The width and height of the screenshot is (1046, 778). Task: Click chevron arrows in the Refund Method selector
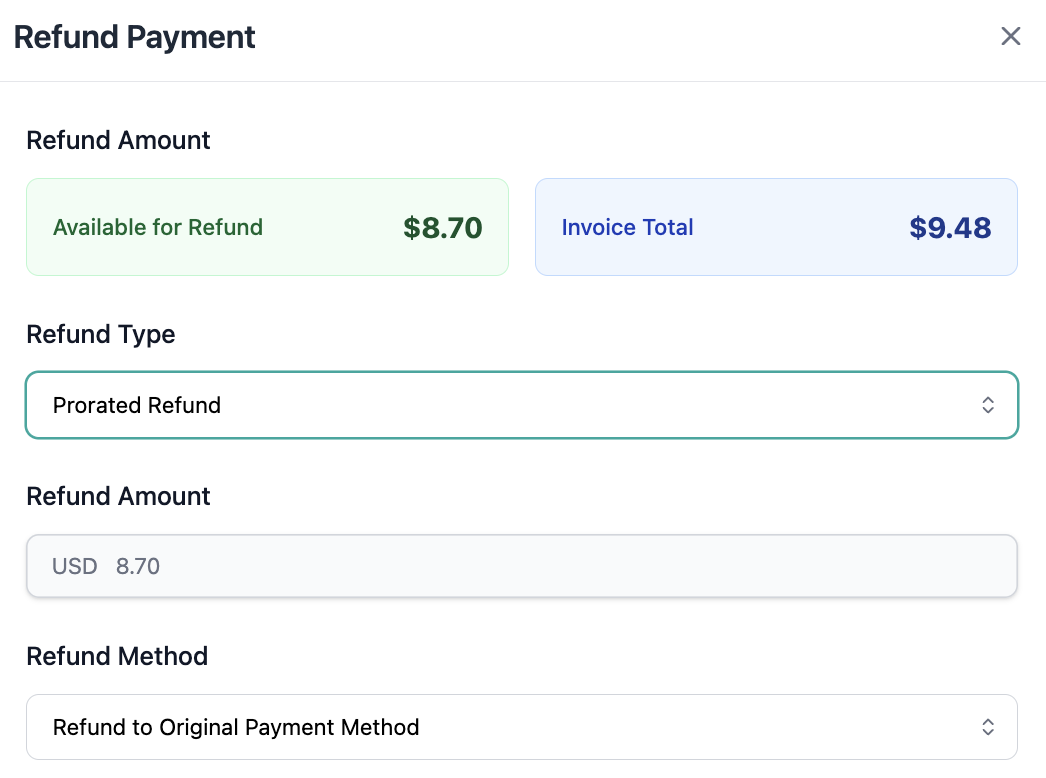988,727
